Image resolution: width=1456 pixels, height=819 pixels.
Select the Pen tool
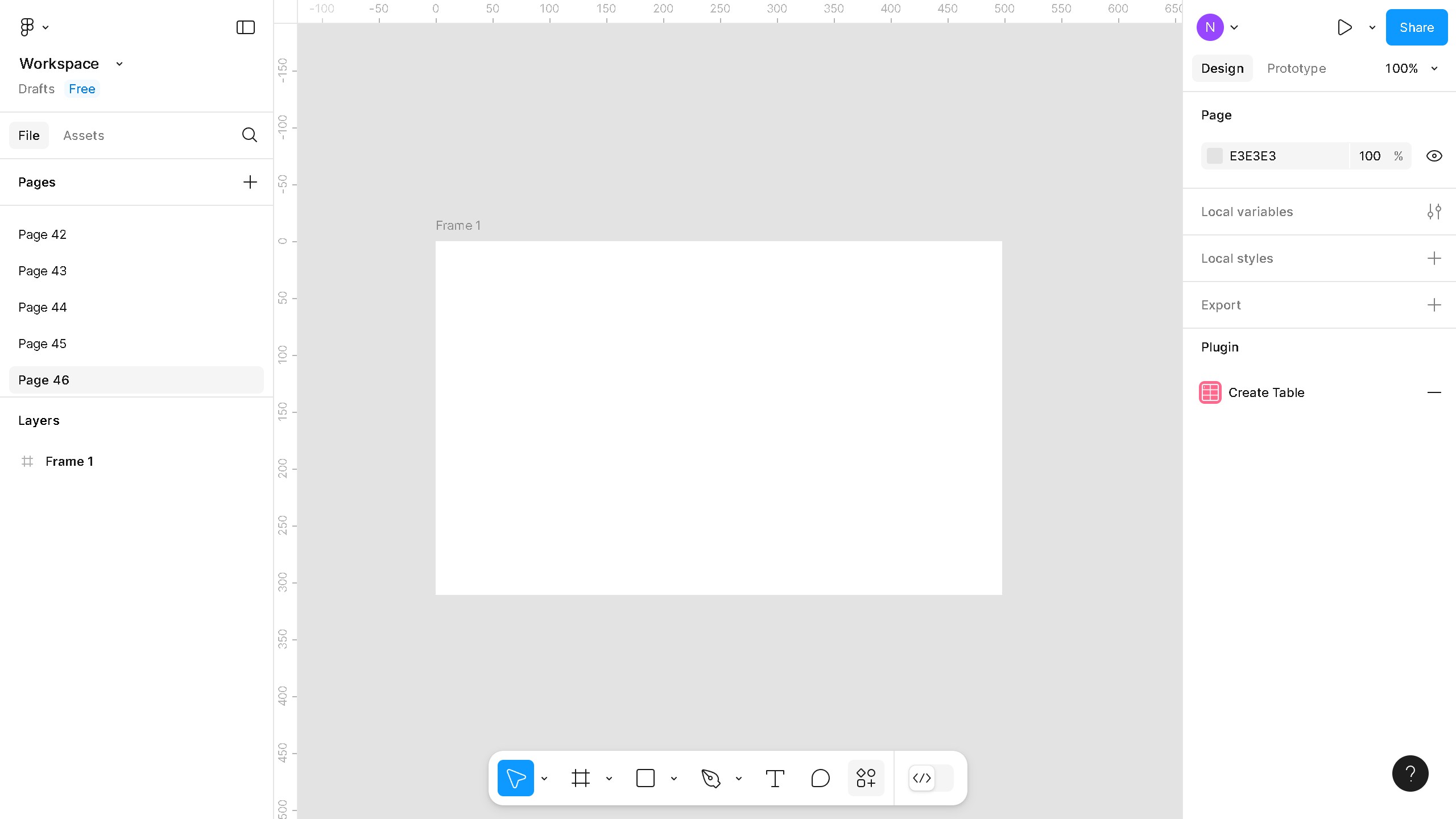[712, 777]
